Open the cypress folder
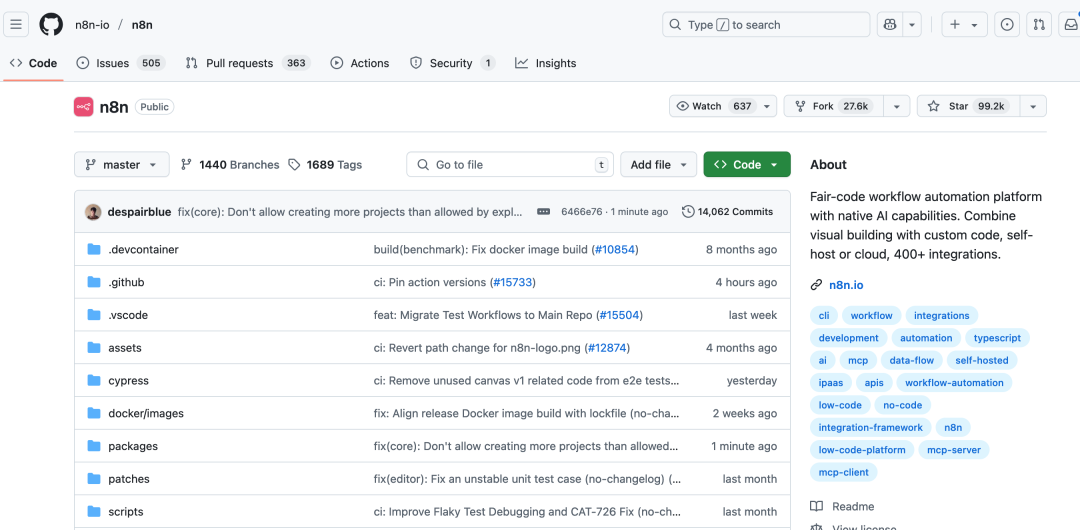1080x530 pixels. tap(128, 380)
